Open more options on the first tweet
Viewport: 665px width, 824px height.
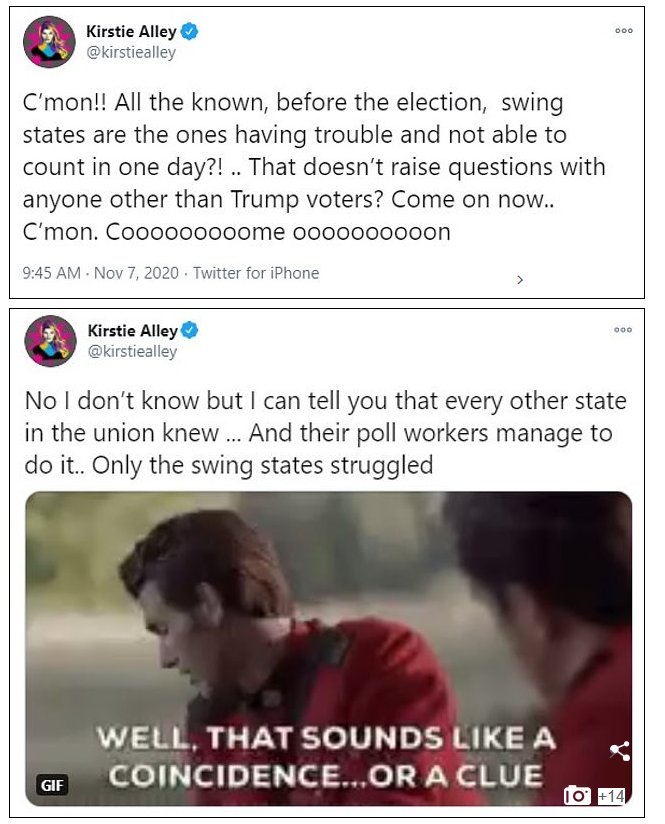point(624,31)
